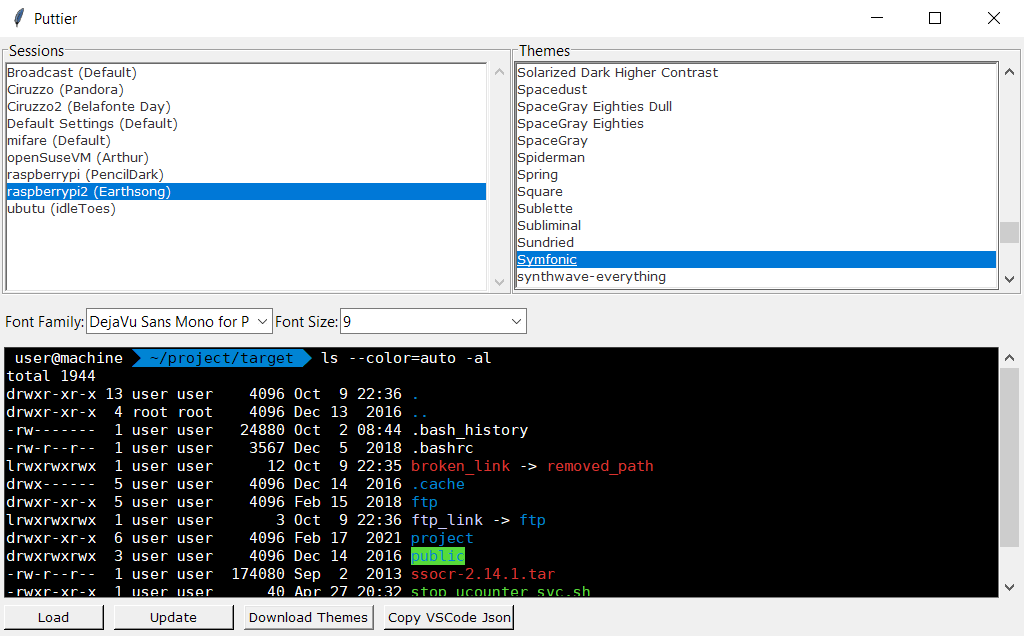Image resolution: width=1025 pixels, height=636 pixels.
Task: Click the Load button
Action: [54, 618]
